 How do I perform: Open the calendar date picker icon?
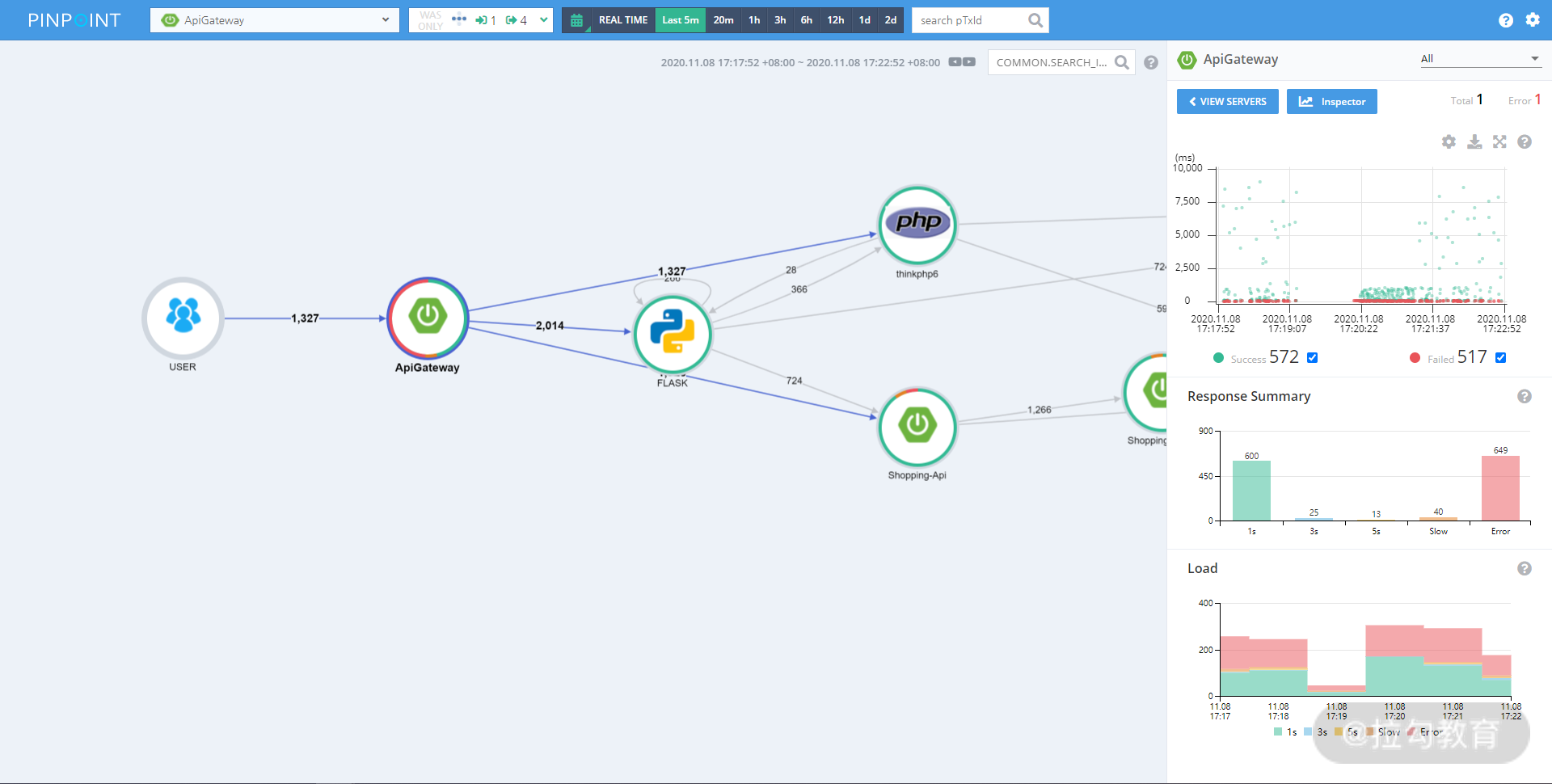(x=576, y=20)
